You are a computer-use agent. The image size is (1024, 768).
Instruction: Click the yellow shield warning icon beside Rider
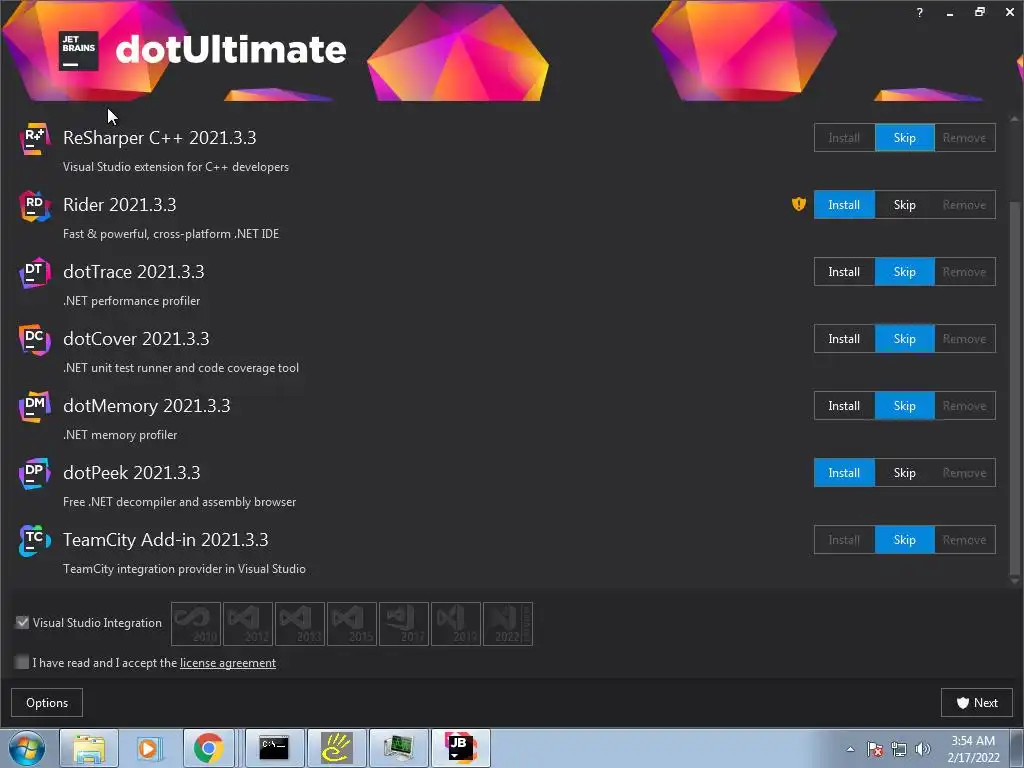click(x=799, y=204)
